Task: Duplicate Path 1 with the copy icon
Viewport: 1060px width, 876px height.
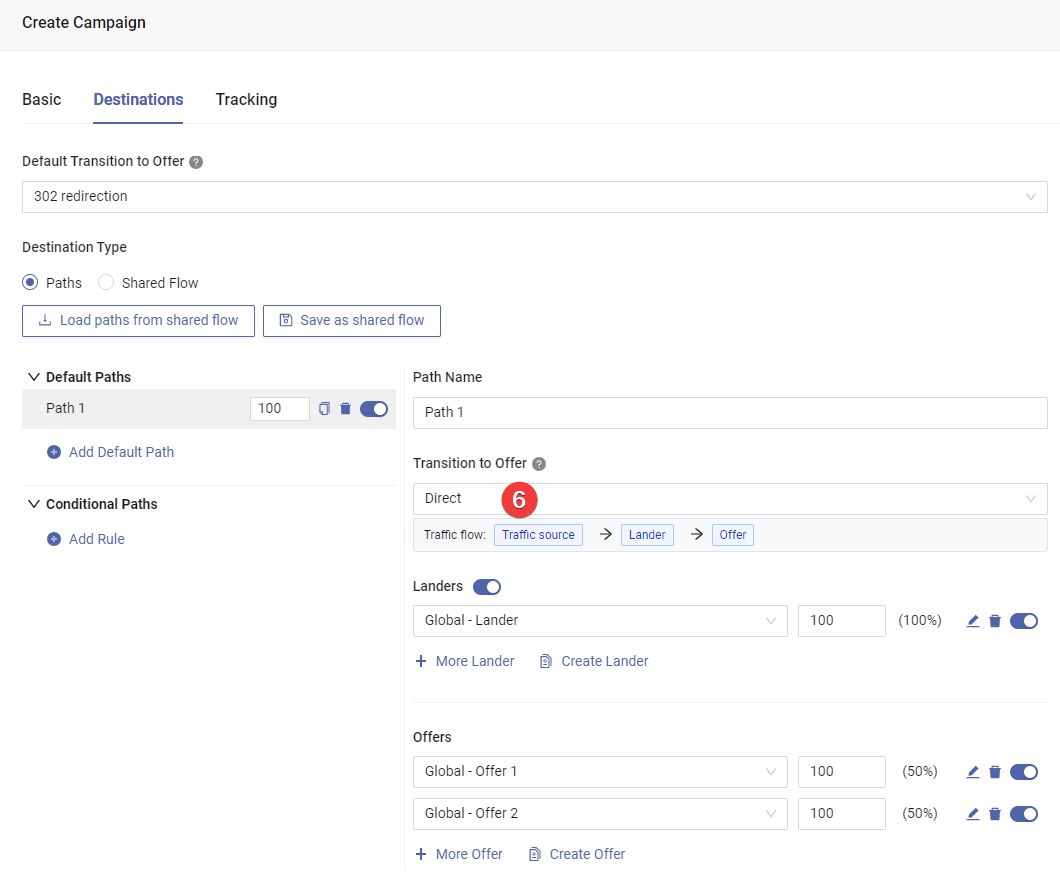Action: click(324, 408)
